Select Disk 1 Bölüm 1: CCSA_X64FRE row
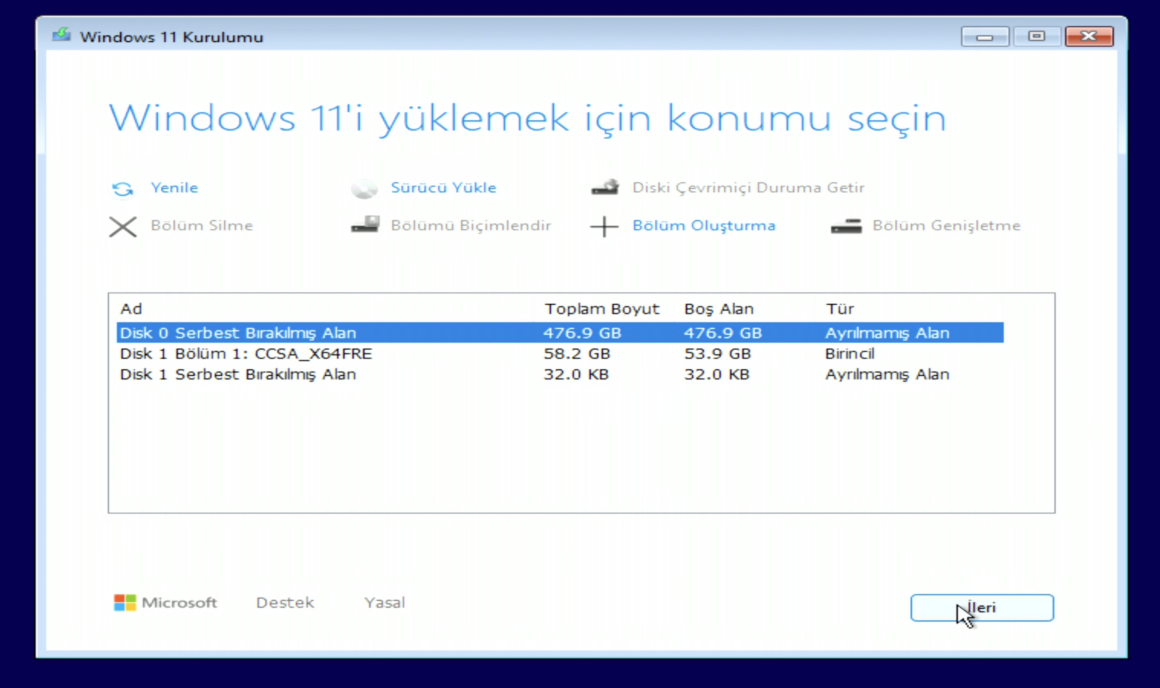The width and height of the screenshot is (1160, 688). [560, 354]
